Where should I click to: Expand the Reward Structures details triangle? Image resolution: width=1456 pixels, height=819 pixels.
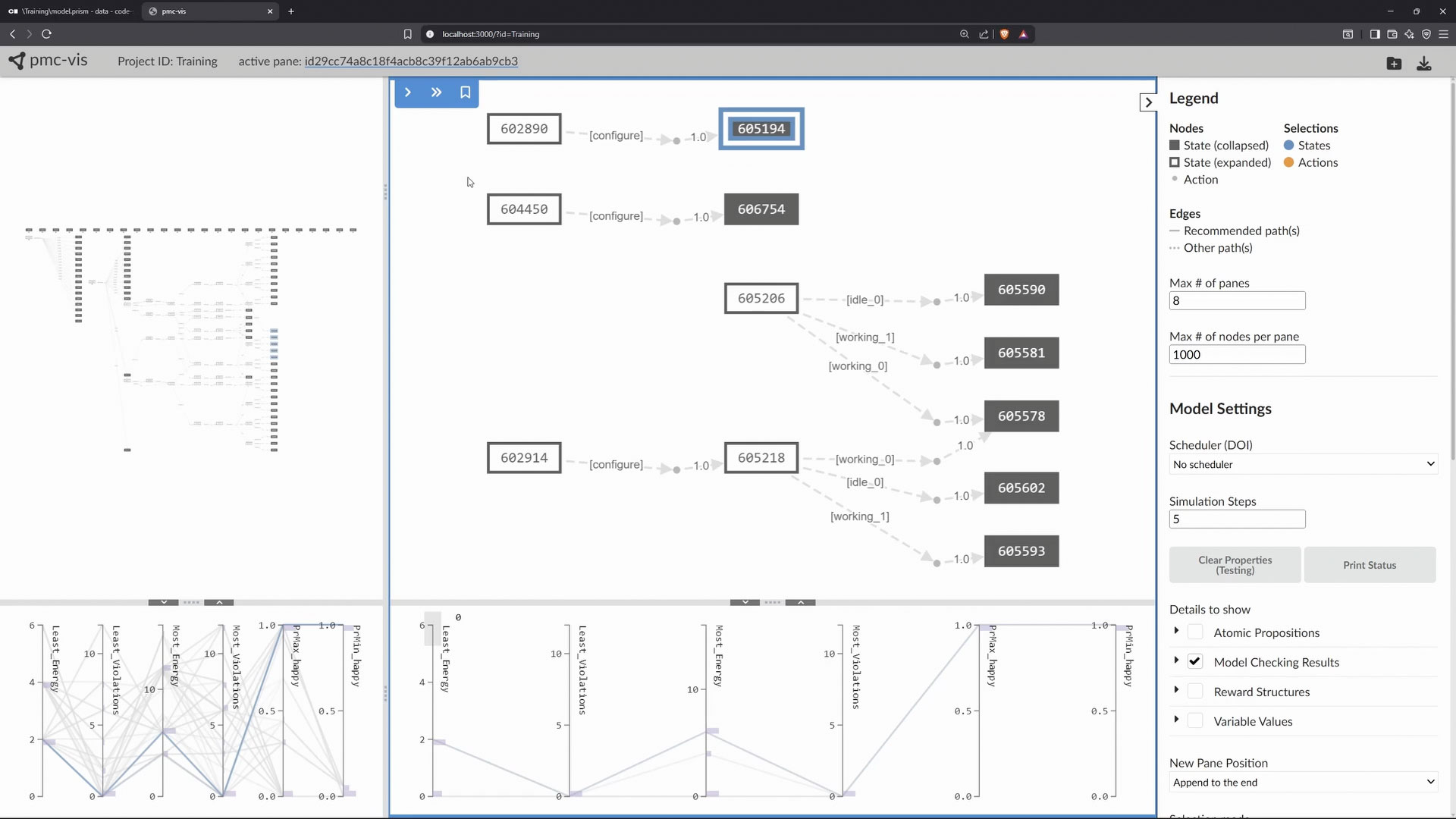coord(1176,690)
